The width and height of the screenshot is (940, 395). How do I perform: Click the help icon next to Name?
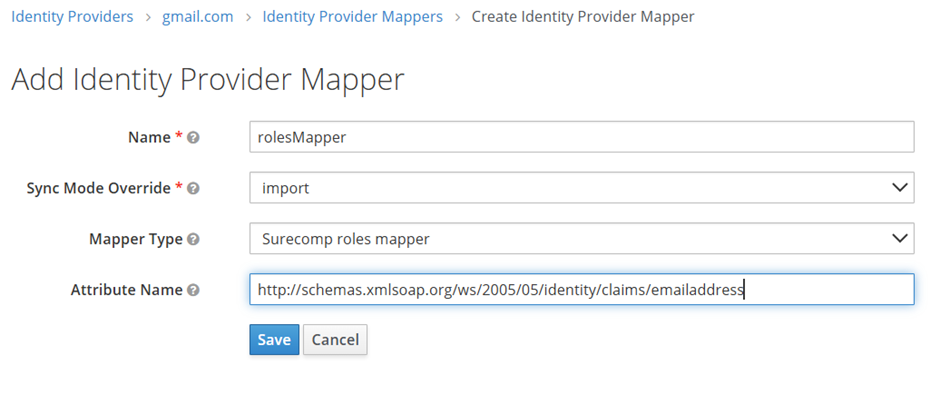[193, 137]
